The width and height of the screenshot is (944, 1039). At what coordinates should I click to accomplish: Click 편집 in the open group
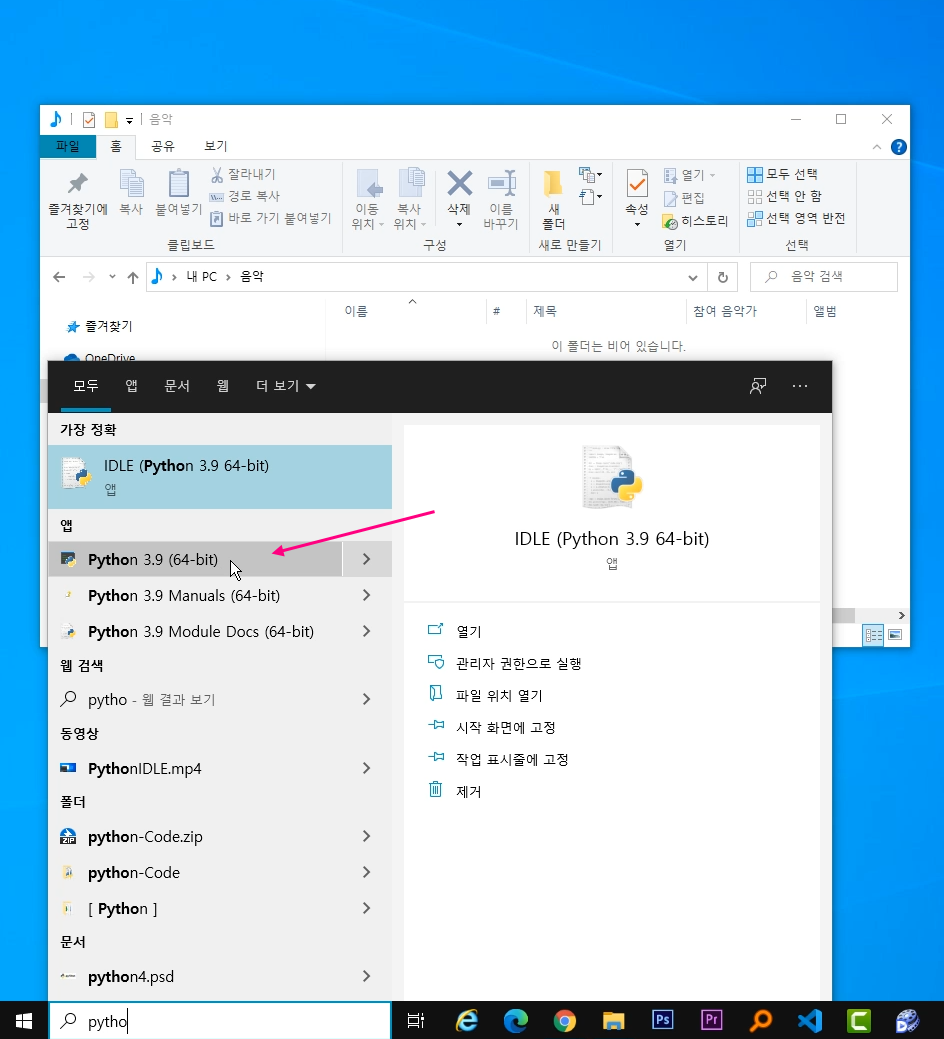(x=684, y=198)
